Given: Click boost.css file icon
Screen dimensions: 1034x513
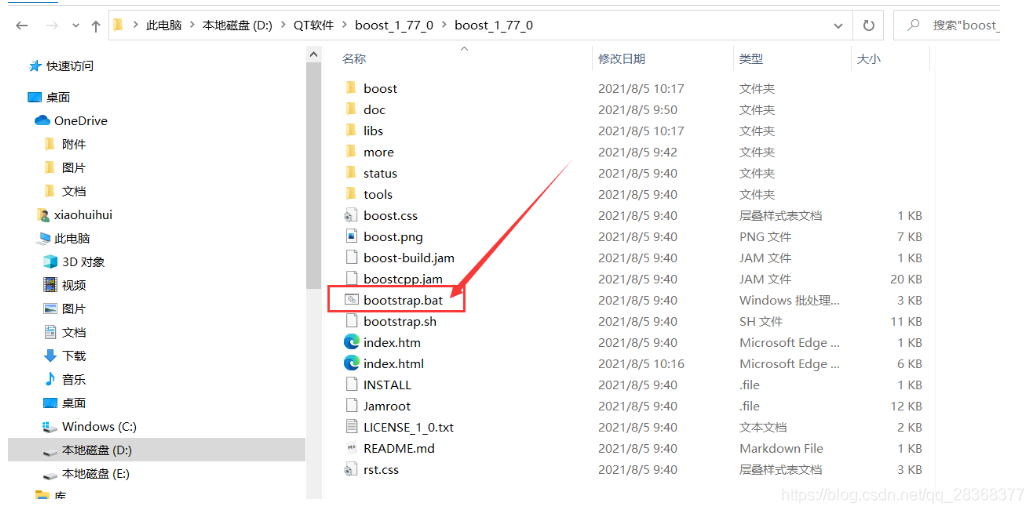Looking at the screenshot, I should (351, 215).
